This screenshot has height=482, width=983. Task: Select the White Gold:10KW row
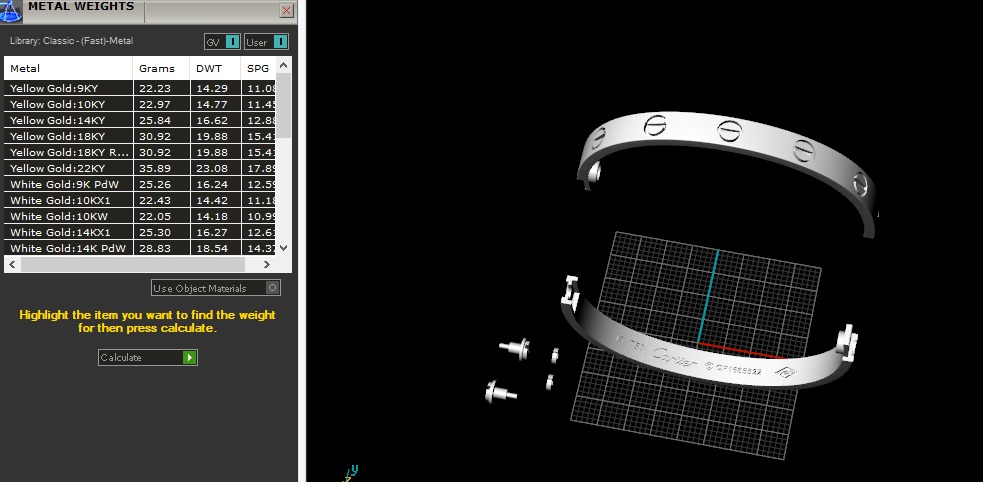pyautogui.click(x=140, y=216)
